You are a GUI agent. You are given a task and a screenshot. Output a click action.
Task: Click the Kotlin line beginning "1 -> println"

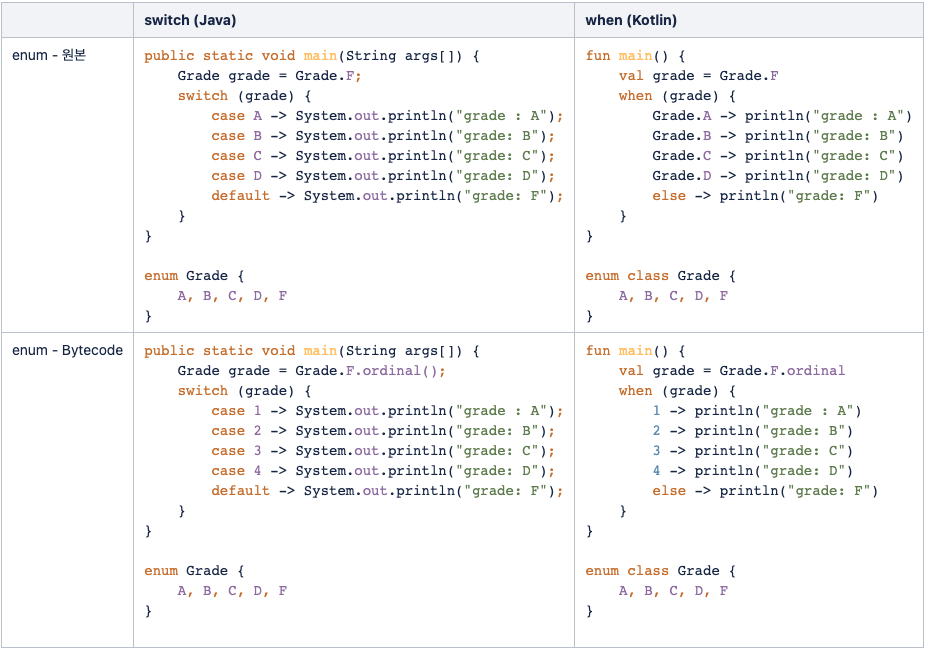(x=757, y=411)
